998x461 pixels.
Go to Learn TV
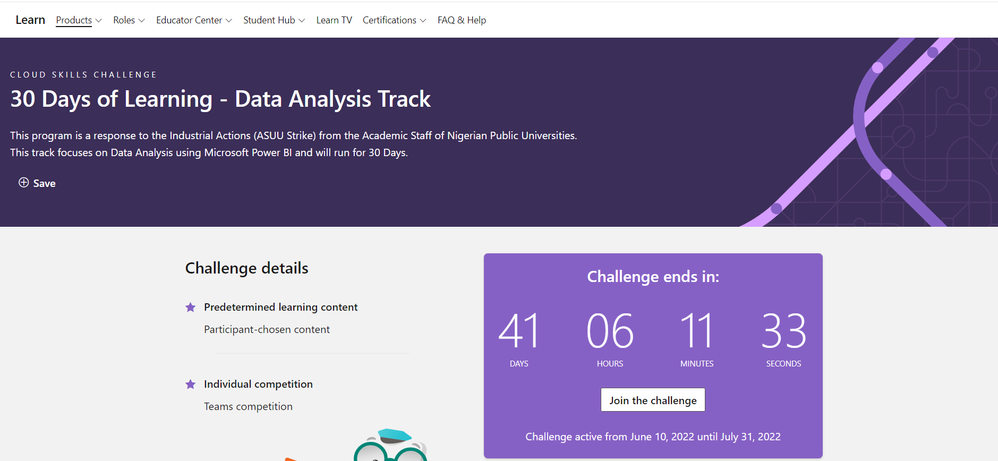(334, 20)
